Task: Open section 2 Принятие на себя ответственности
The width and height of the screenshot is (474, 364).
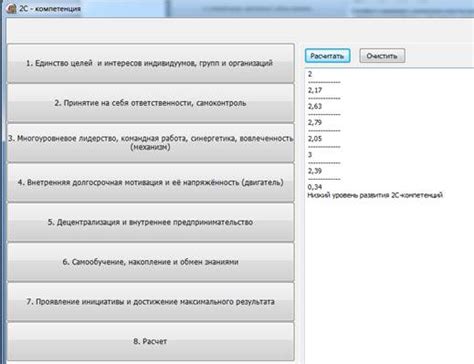Action: pyautogui.click(x=151, y=103)
